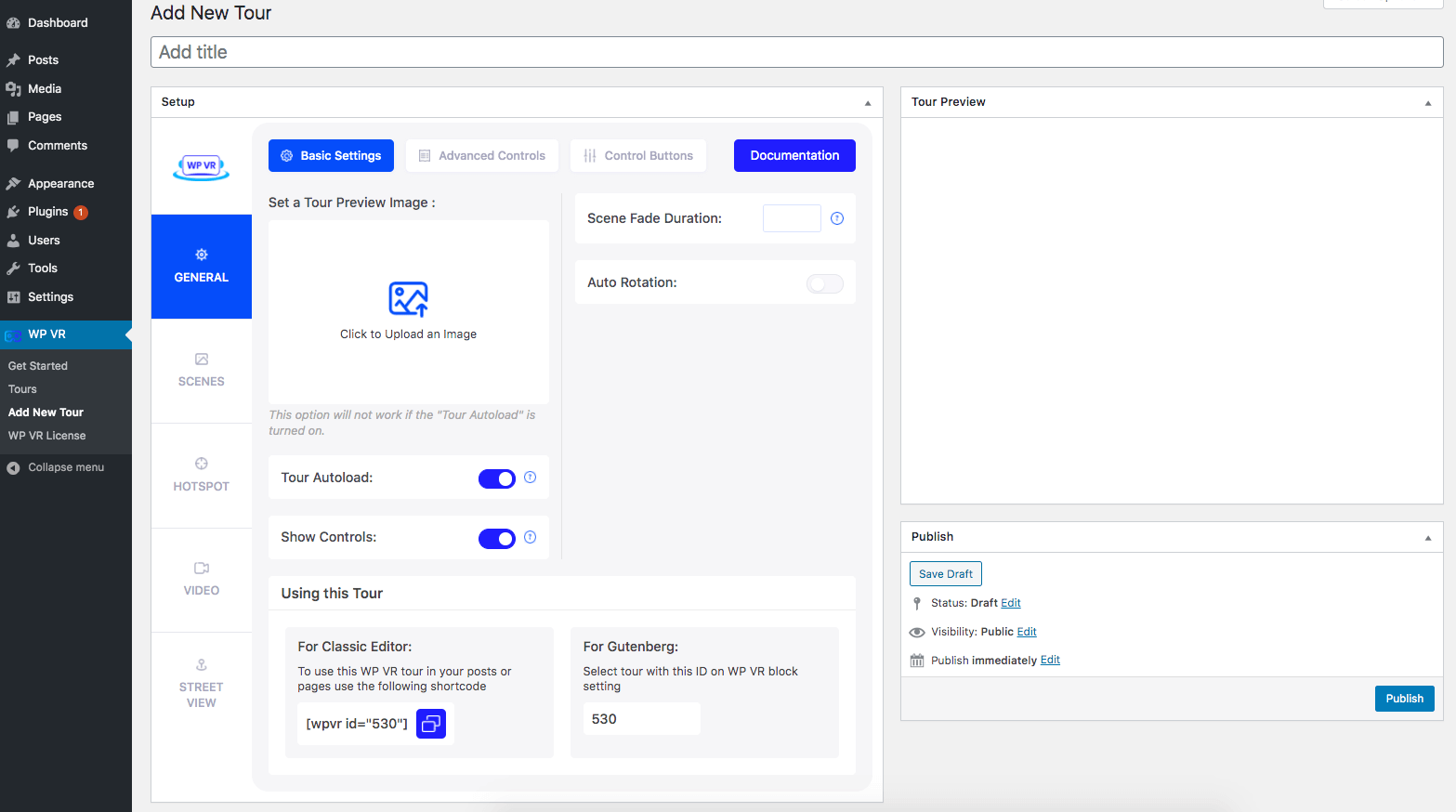Open Media library menu
This screenshot has height=812, width=1456.
66,88
